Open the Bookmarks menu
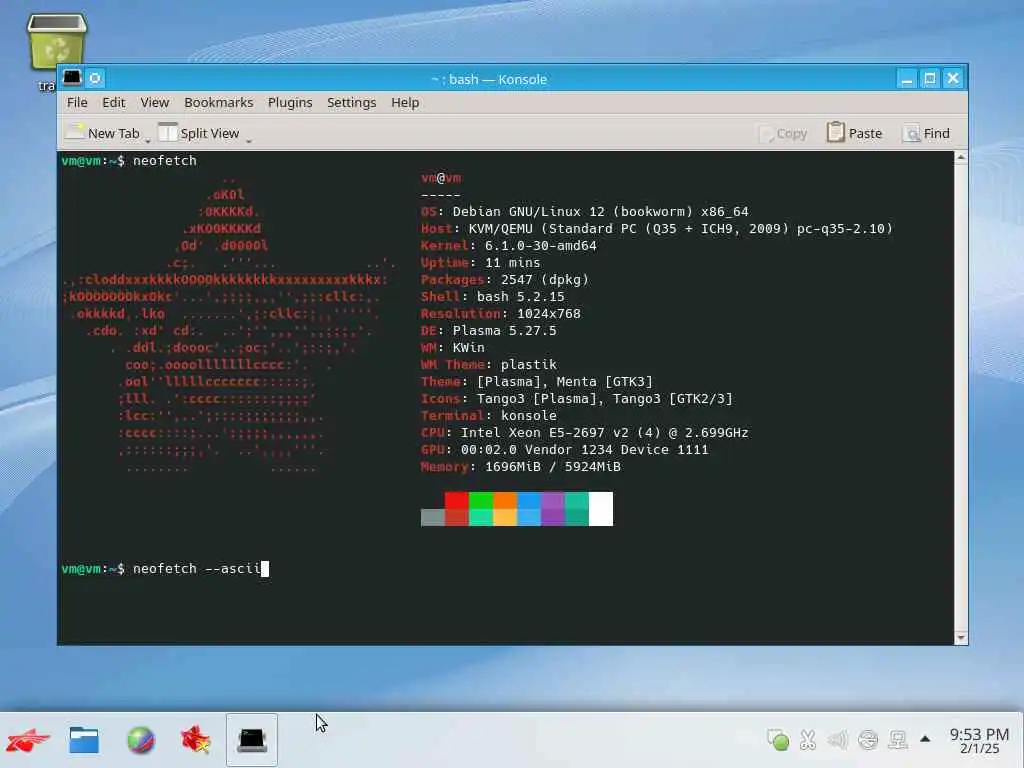Screen dimensions: 1024x768 pyautogui.click(x=218, y=103)
